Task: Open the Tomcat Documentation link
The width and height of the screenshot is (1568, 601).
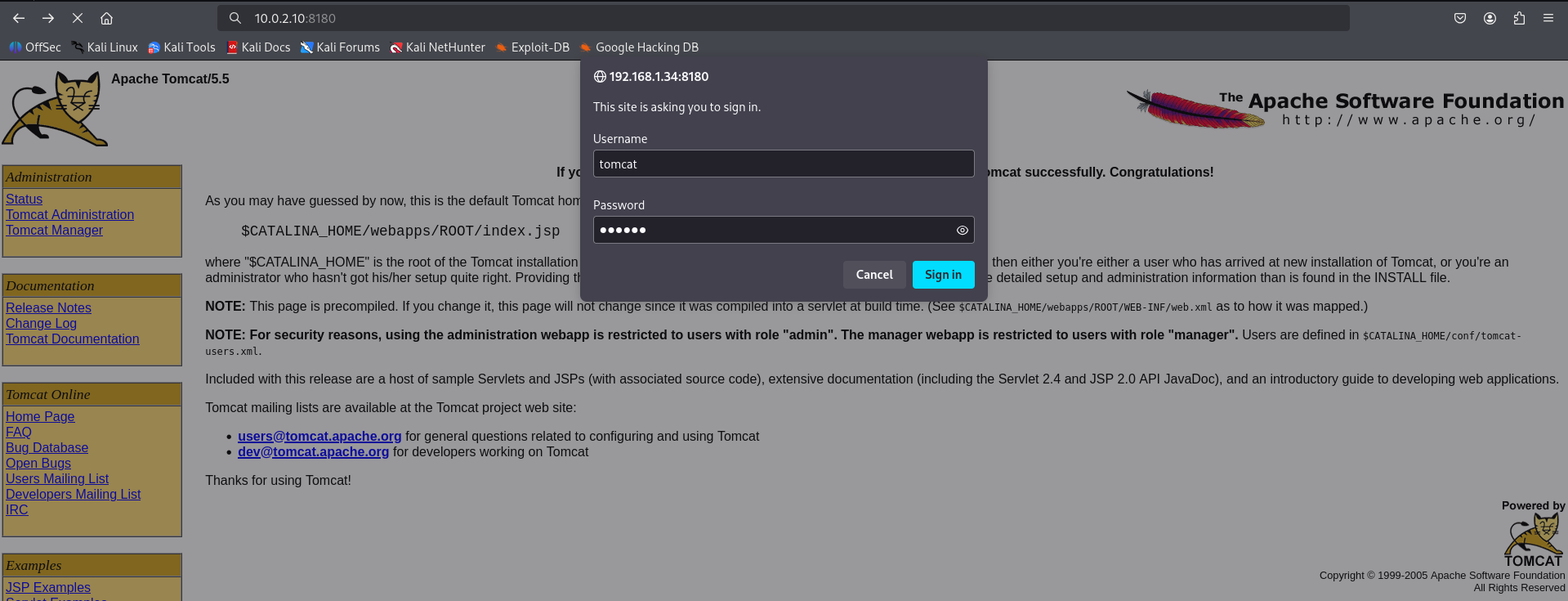Action: (x=72, y=339)
